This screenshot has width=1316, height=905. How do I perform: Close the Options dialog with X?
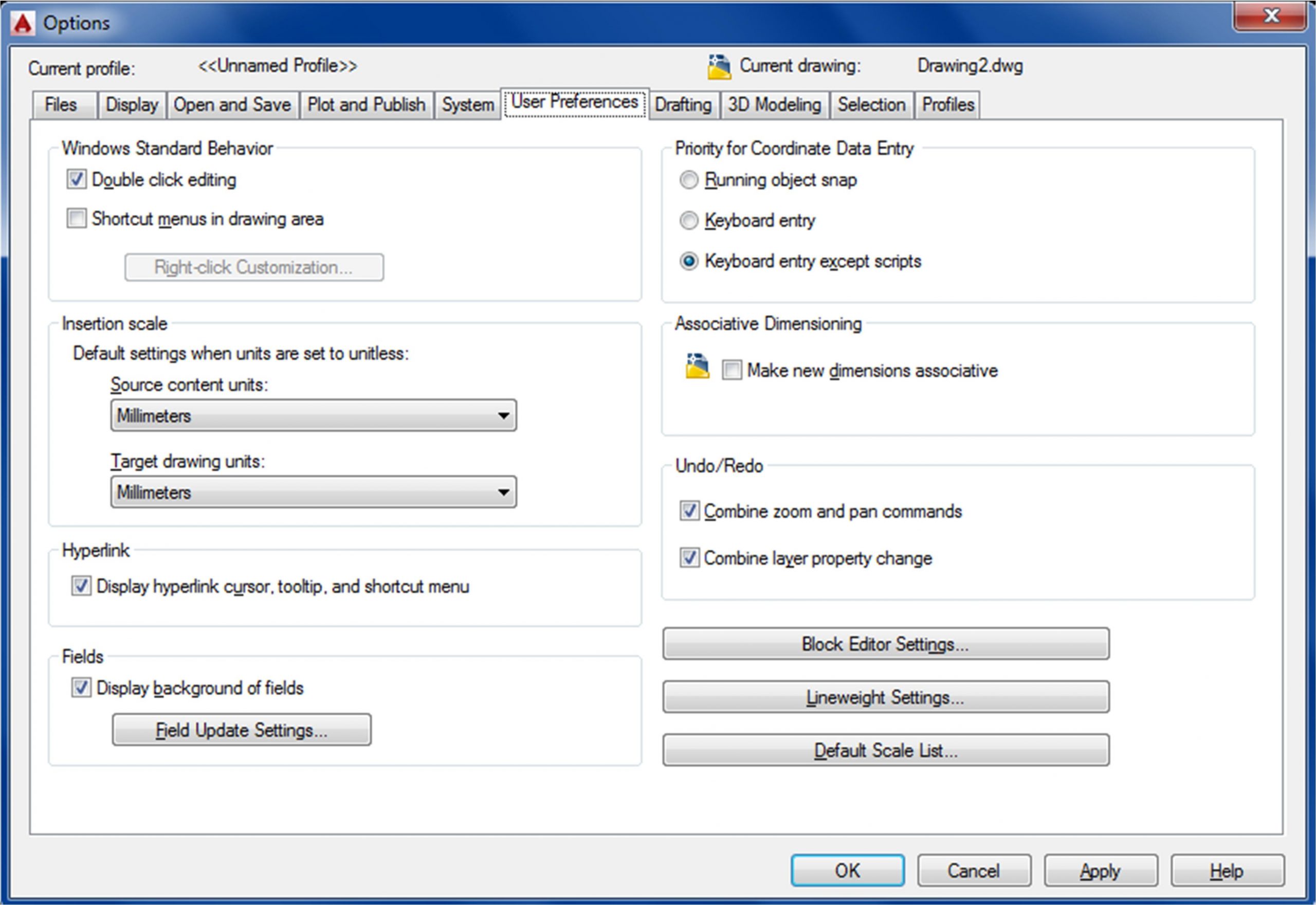(1271, 16)
